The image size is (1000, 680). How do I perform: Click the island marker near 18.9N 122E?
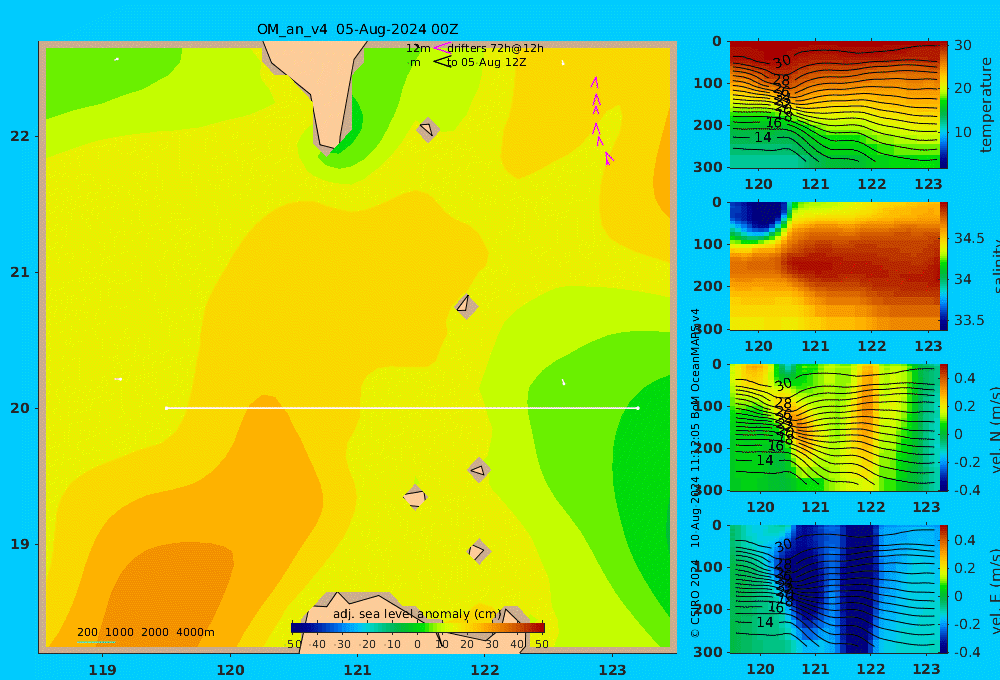pyautogui.click(x=478, y=551)
